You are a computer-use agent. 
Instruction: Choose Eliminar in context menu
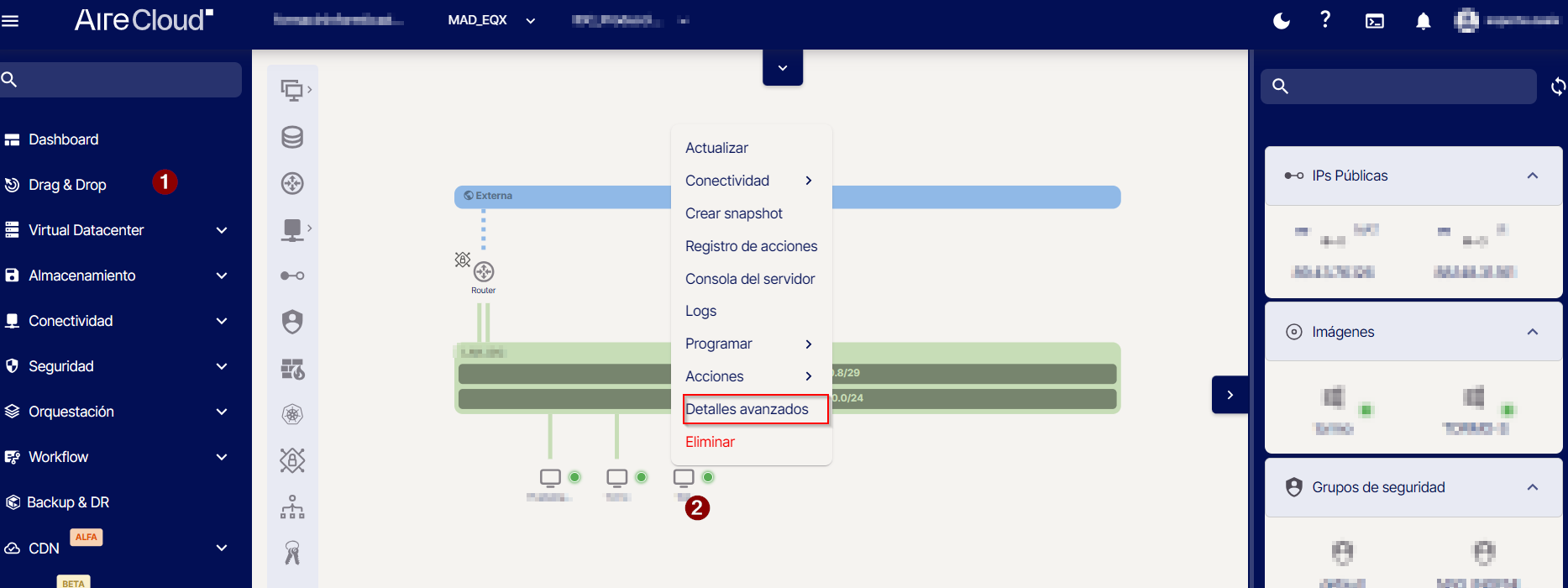[710, 442]
